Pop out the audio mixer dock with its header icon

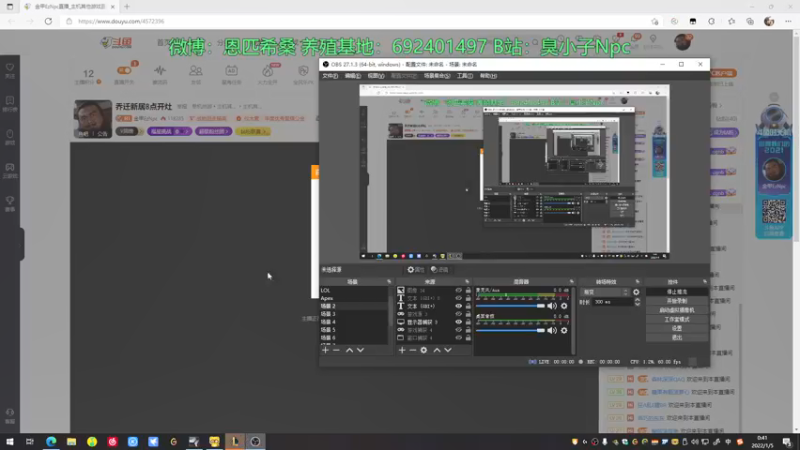point(571,282)
